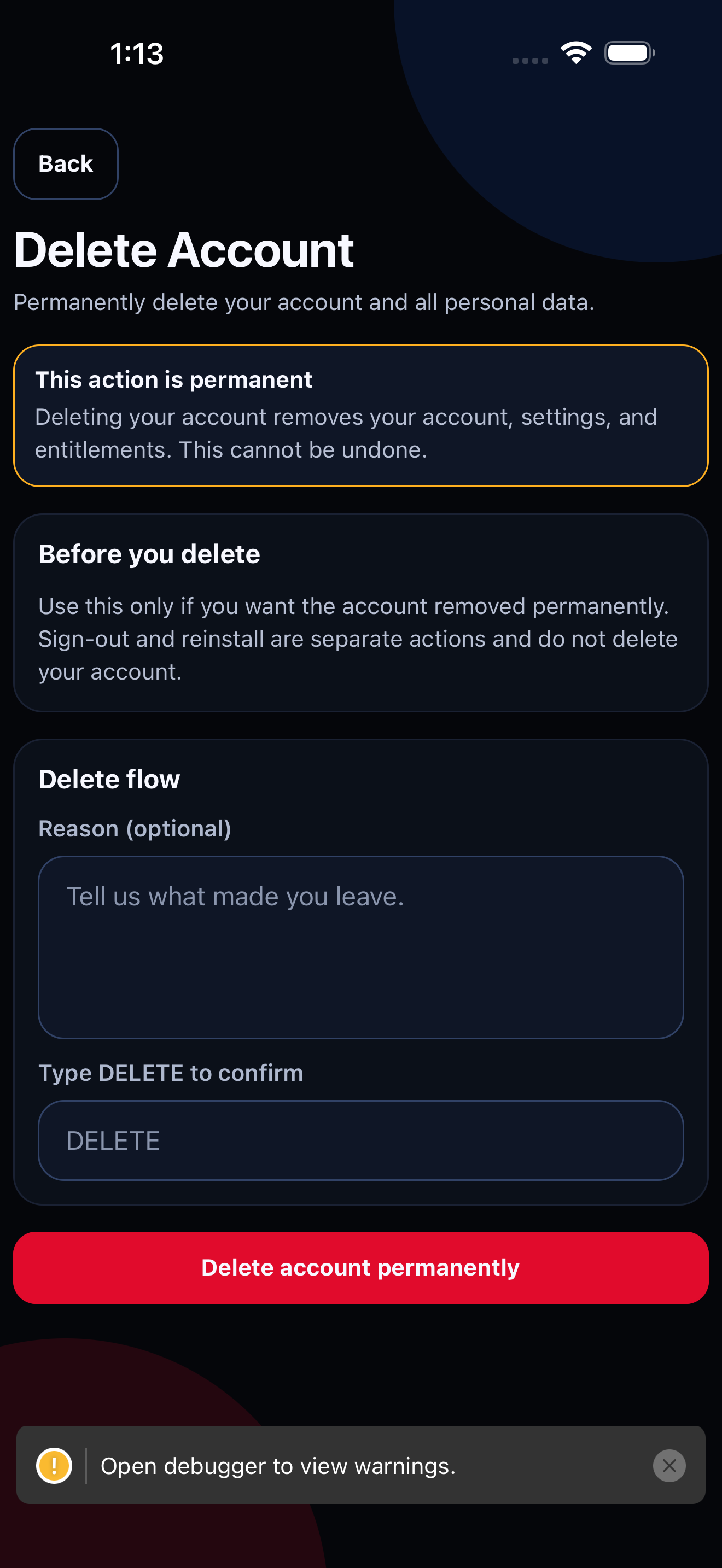This screenshot has width=722, height=1568.
Task: Click the 'Before you delete' section heading
Action: pyautogui.click(x=149, y=553)
